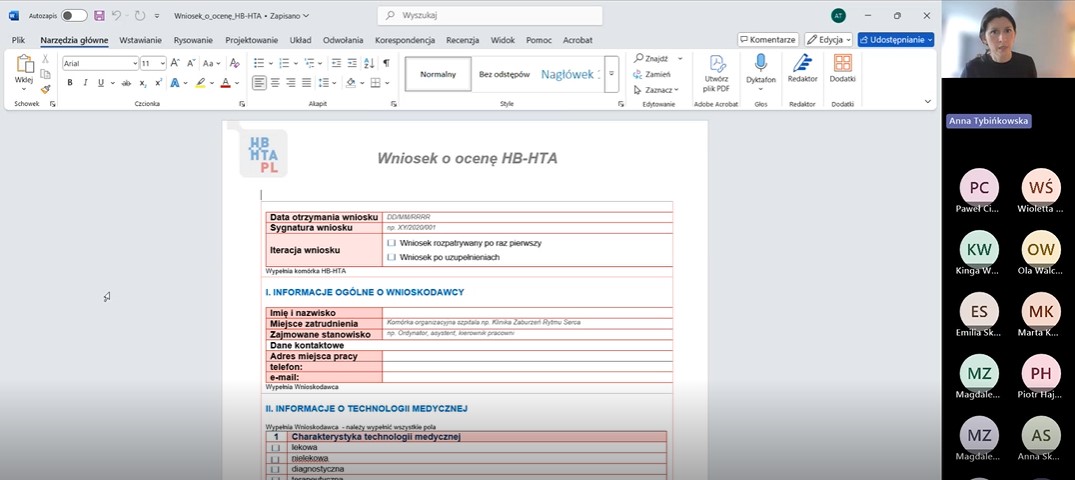
Task: Sort text A to Z
Action: coord(369,63)
